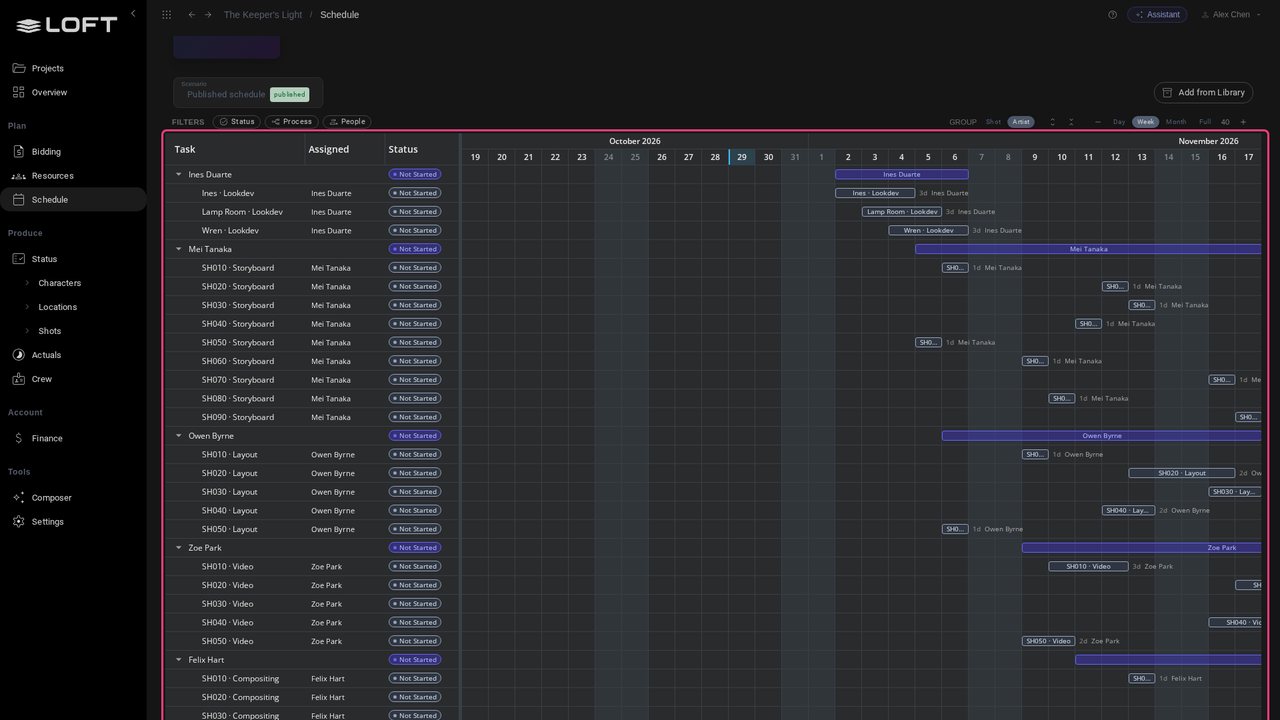1280x720 pixels.
Task: Switch timeline scale to Week
Action: click(1146, 122)
